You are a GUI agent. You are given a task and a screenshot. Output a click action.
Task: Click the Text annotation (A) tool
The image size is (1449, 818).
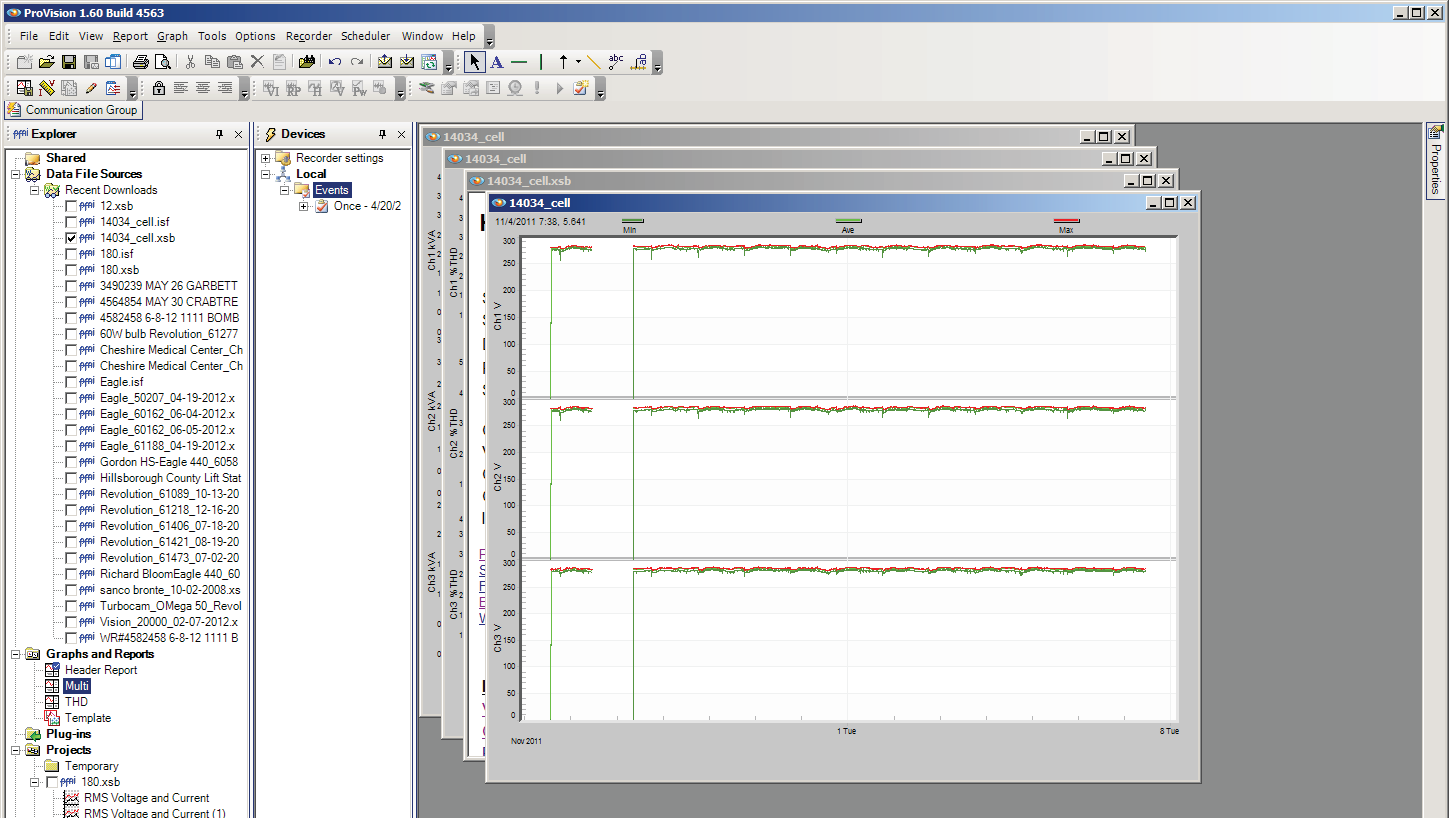pyautogui.click(x=497, y=61)
